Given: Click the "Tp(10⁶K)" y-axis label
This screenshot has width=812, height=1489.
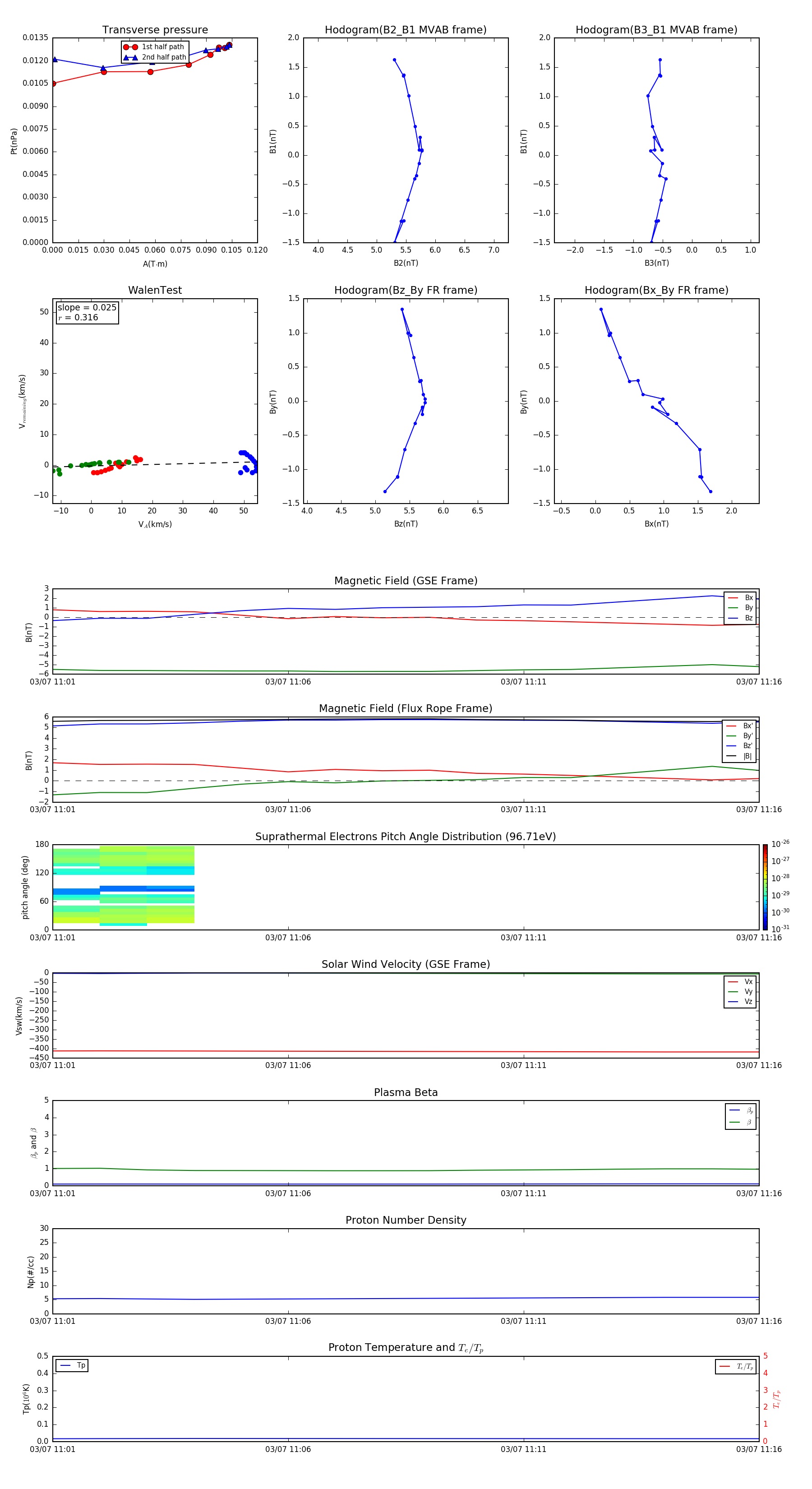Looking at the screenshot, I should click(26, 1399).
